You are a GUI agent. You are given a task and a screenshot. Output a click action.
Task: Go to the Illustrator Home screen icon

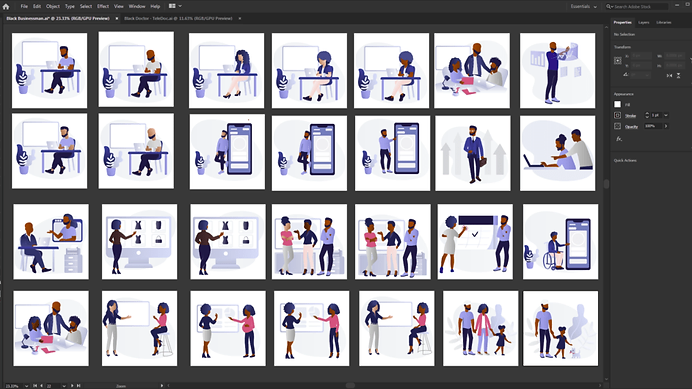point(6,6)
